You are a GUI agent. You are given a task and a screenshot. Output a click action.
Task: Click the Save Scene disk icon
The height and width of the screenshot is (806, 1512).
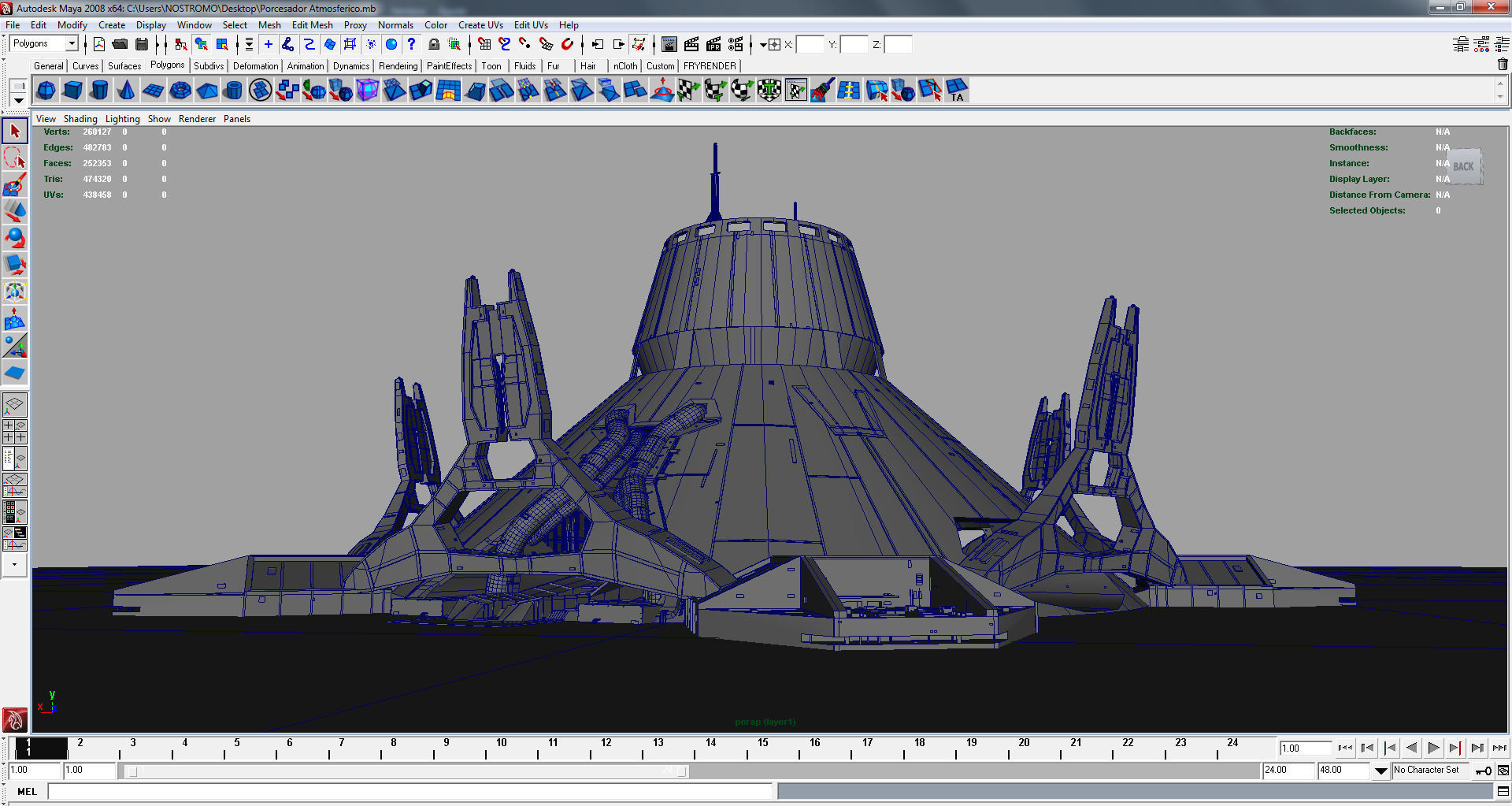coord(142,44)
